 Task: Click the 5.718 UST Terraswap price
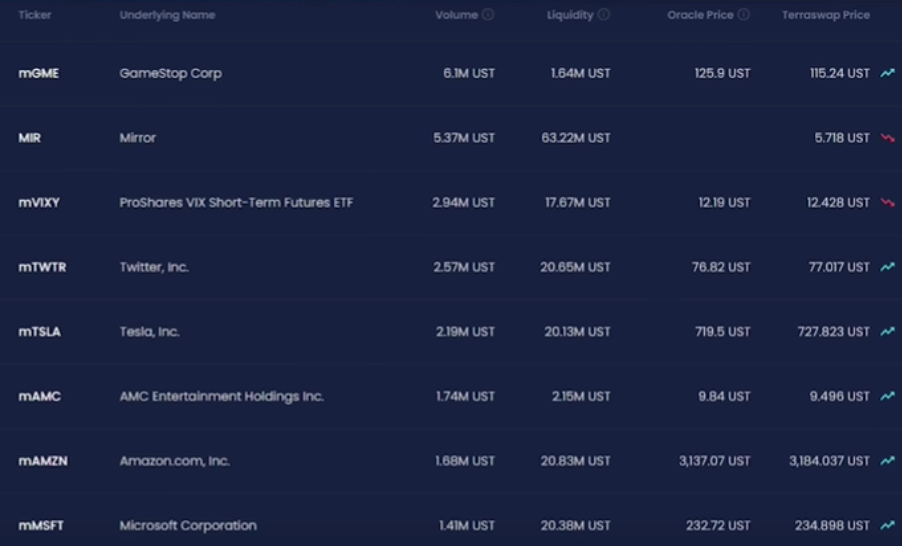(842, 138)
